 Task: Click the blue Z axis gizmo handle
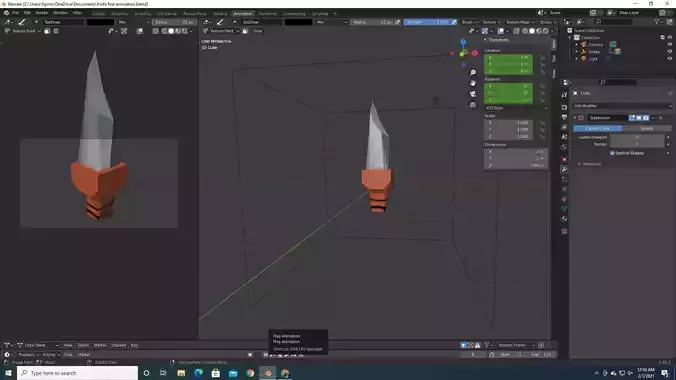tap(463, 42)
